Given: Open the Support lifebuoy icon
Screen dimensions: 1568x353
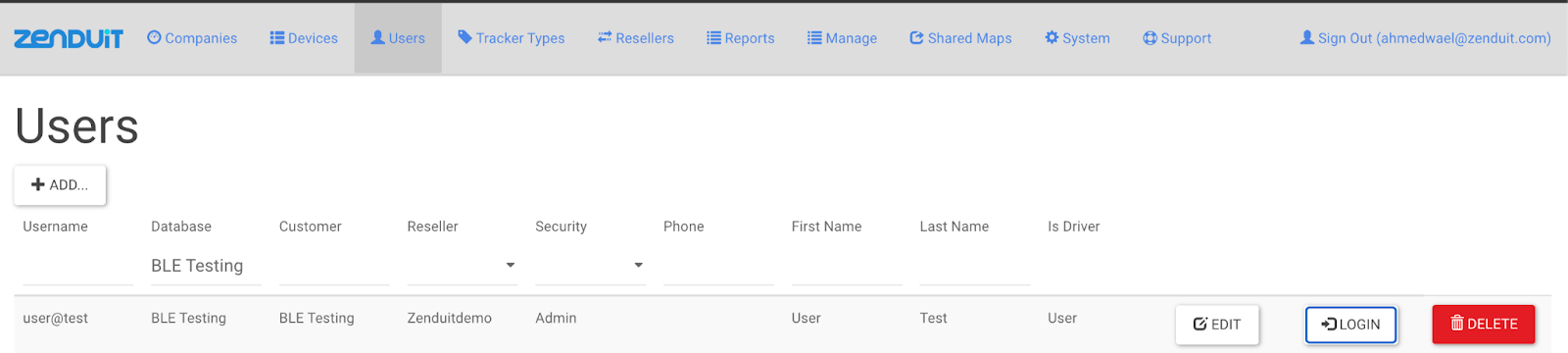Looking at the screenshot, I should (1150, 37).
